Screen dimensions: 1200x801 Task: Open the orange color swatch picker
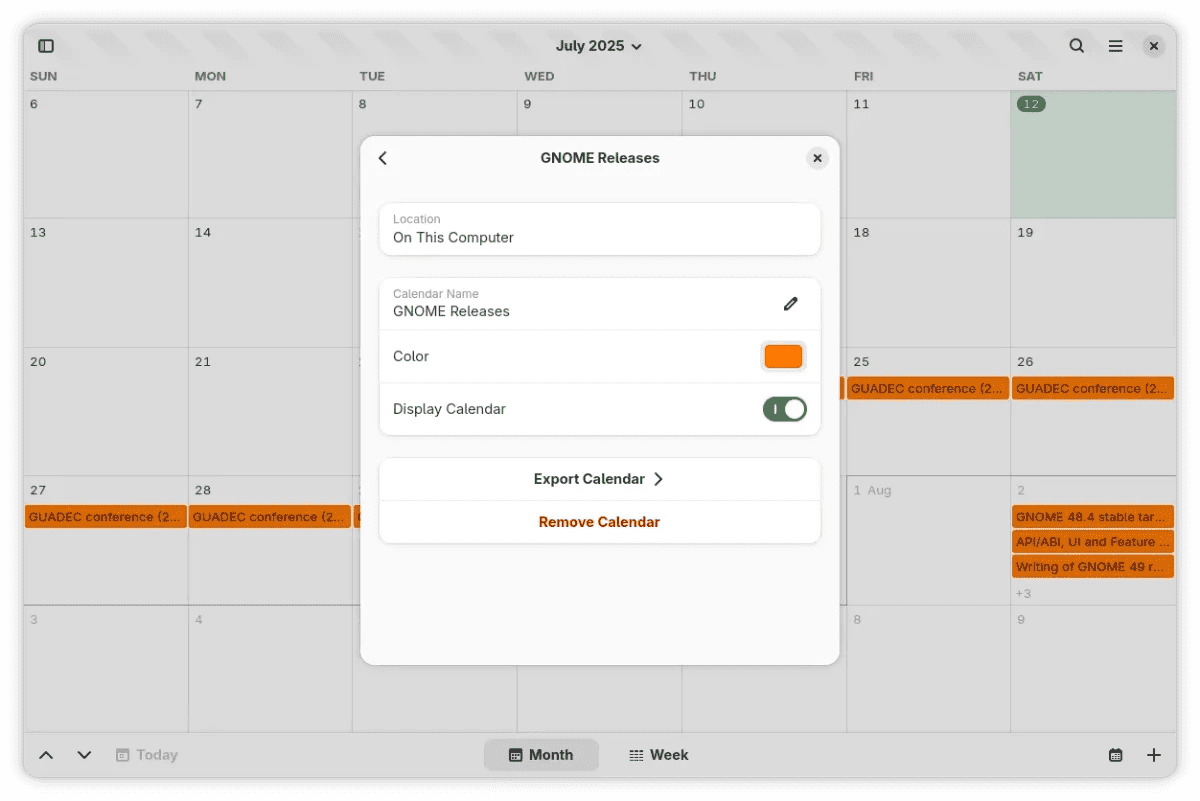click(x=783, y=356)
